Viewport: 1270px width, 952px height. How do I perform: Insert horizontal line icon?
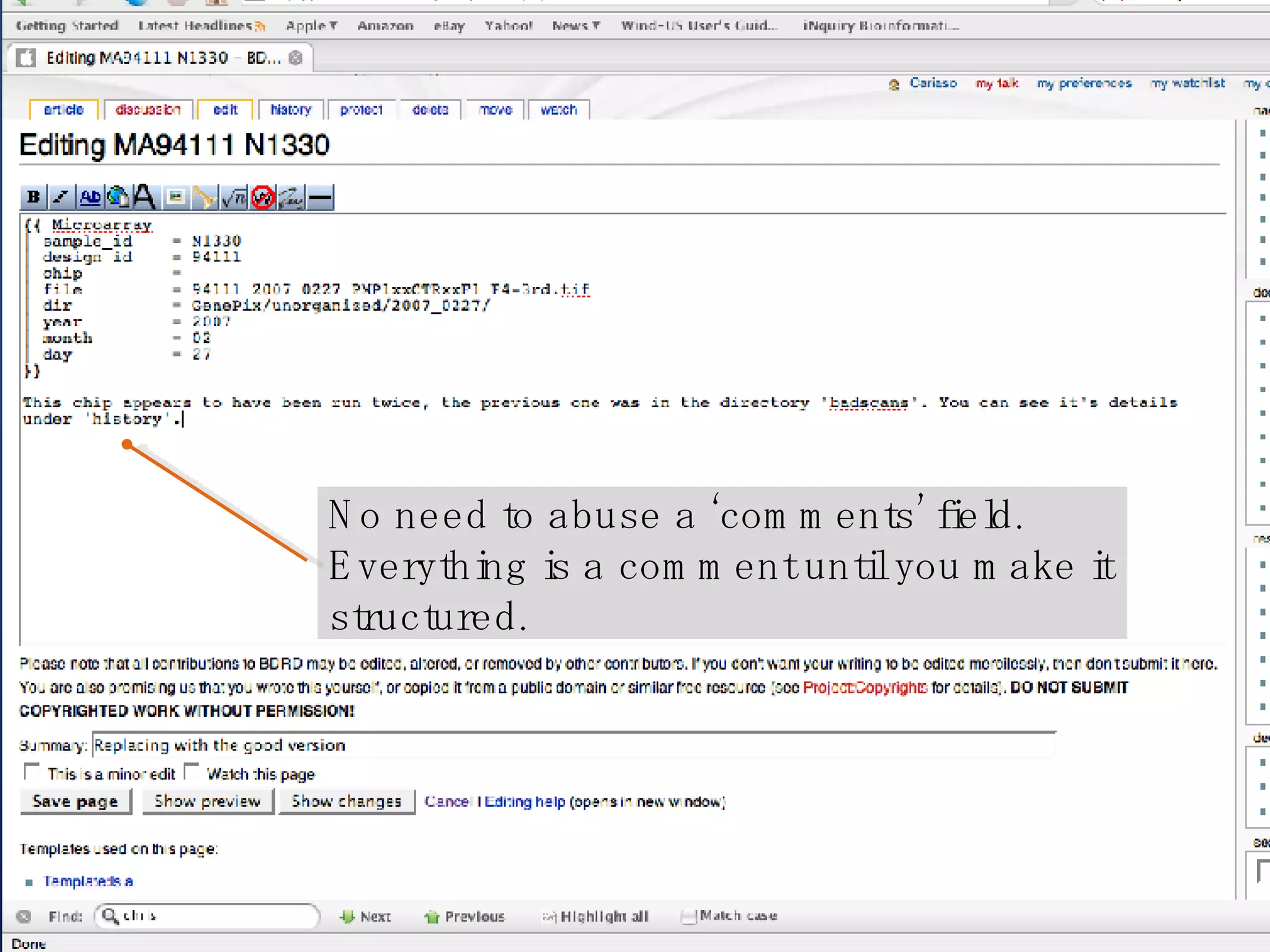click(321, 198)
